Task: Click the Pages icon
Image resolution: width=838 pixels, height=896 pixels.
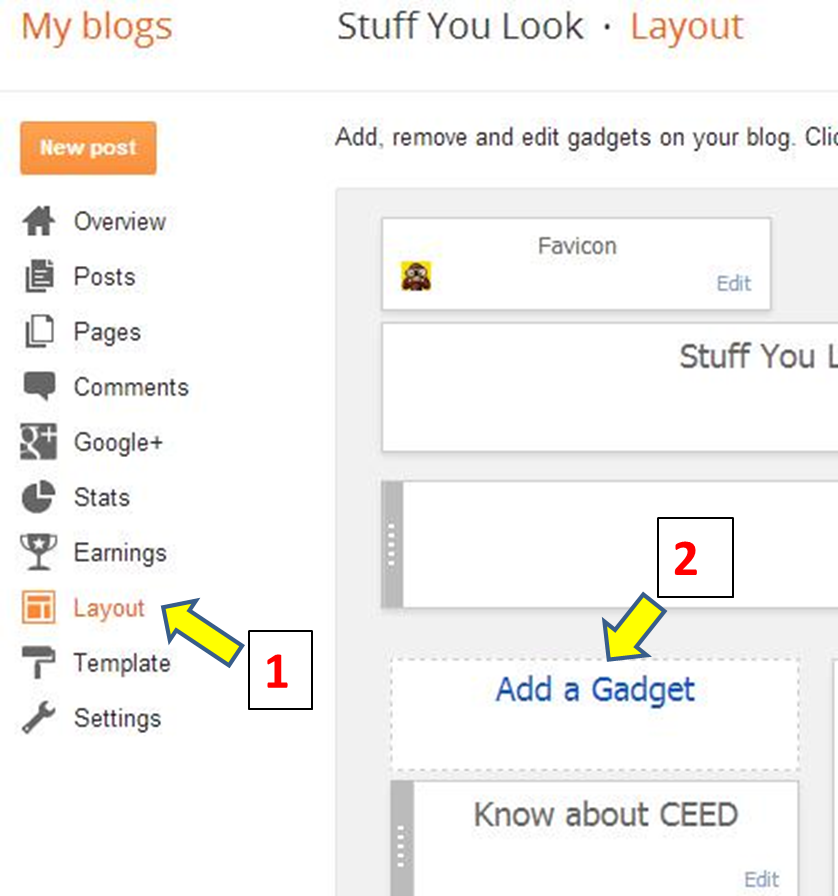Action: pos(38,331)
